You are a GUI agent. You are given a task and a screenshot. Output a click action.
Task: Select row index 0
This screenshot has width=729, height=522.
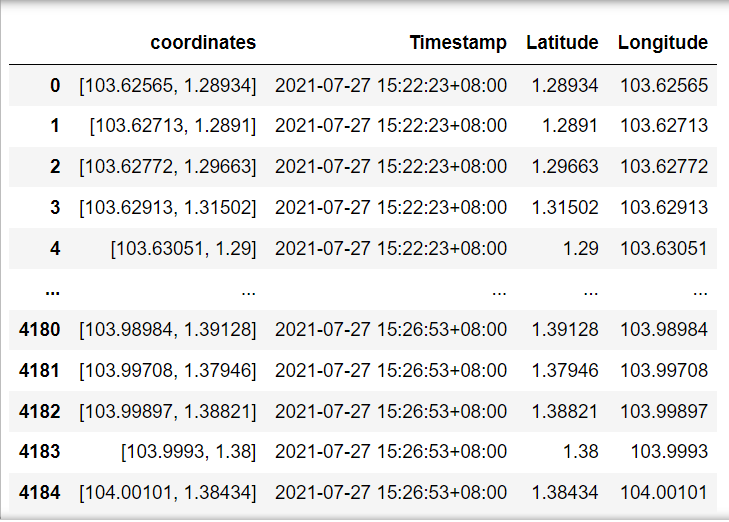click(55, 86)
